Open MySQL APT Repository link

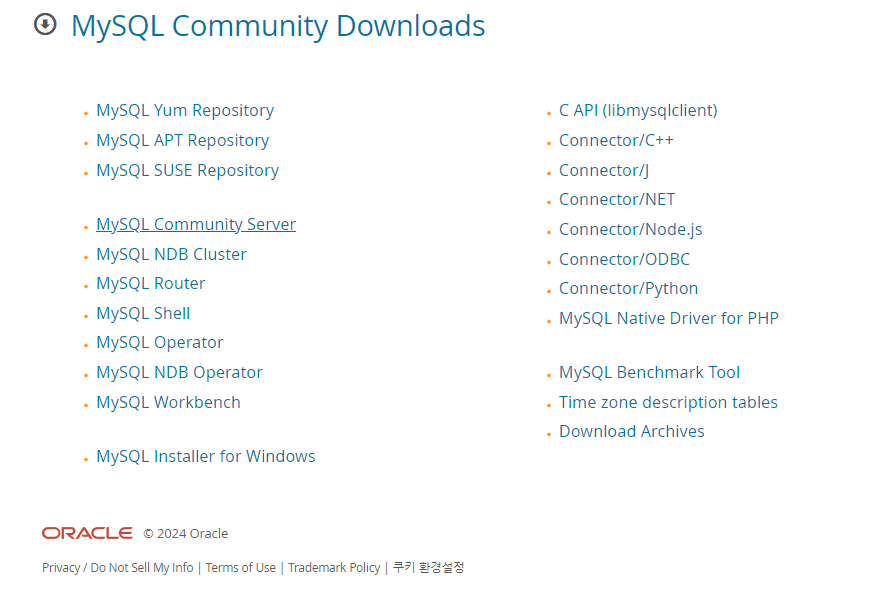[182, 140]
